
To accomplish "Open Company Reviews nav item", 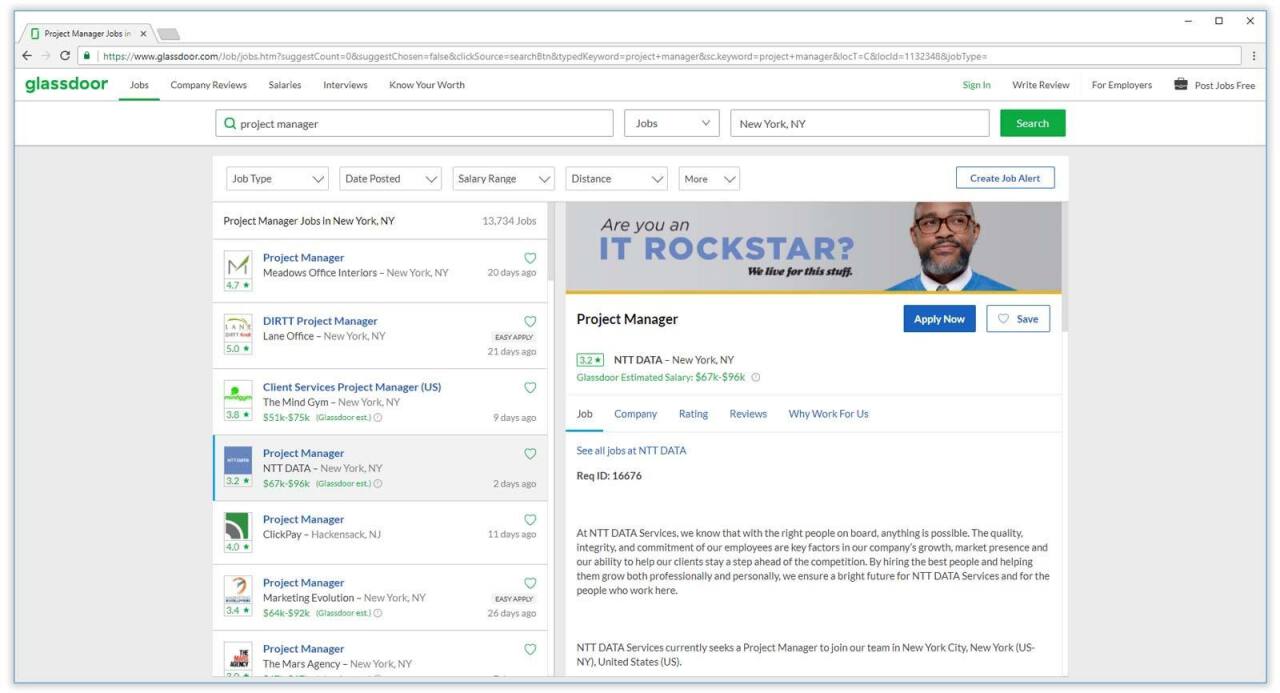I will pyautogui.click(x=208, y=85).
